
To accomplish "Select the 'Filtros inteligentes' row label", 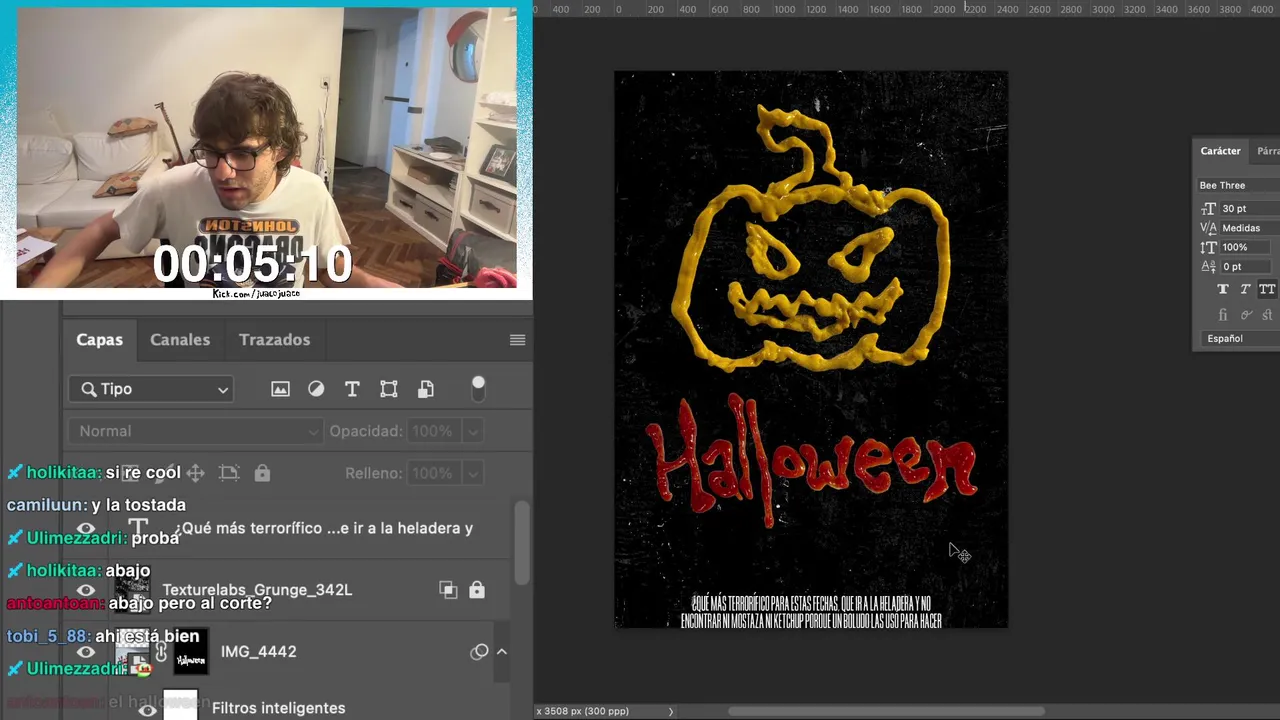I will (x=278, y=708).
